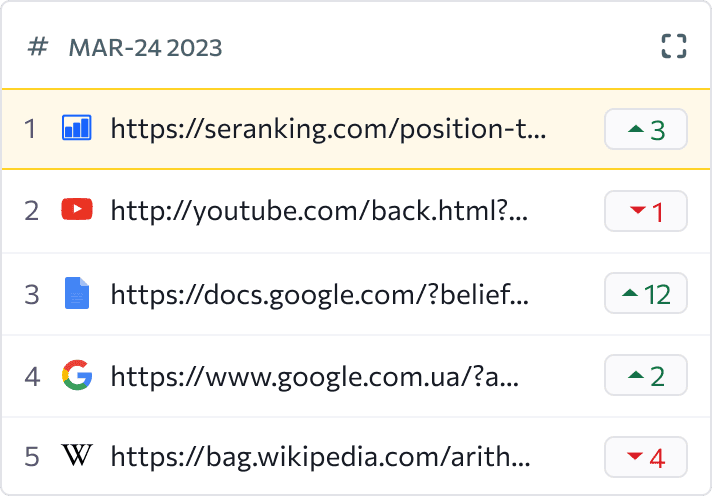Click the green up 2 change badge
This screenshot has height=496, width=712.
pos(646,375)
